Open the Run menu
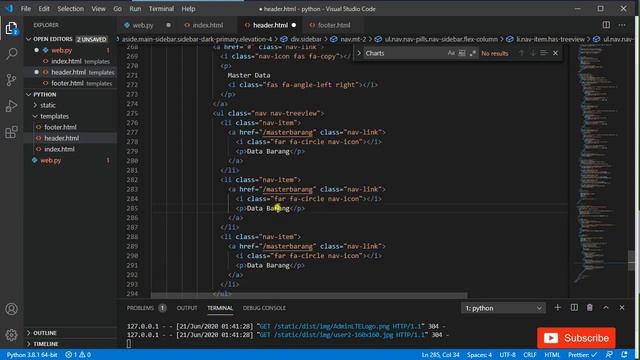Image resolution: width=640 pixels, height=360 pixels. (135, 9)
